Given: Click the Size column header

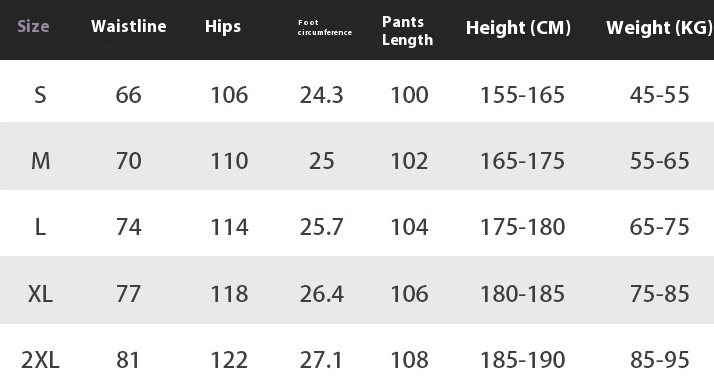Looking at the screenshot, I should point(33,26).
